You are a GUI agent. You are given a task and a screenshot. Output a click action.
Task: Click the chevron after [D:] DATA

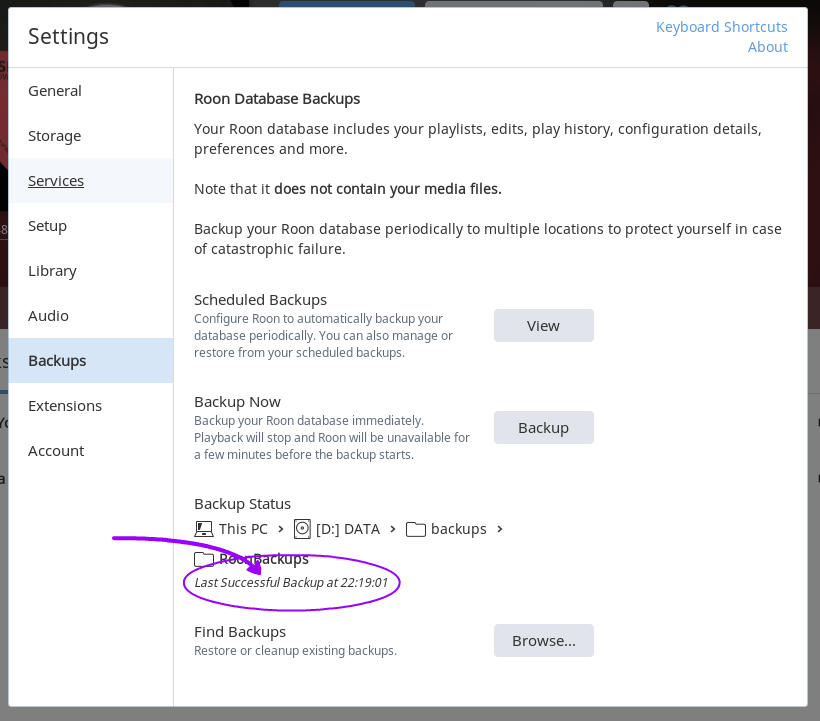pyautogui.click(x=393, y=529)
